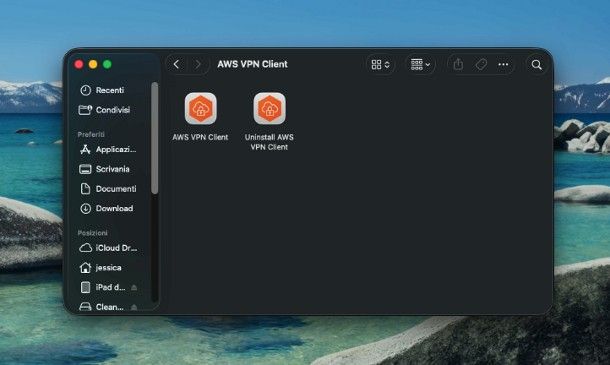Click the Tag toolbar icon
610x365 pixels.
coord(481,64)
